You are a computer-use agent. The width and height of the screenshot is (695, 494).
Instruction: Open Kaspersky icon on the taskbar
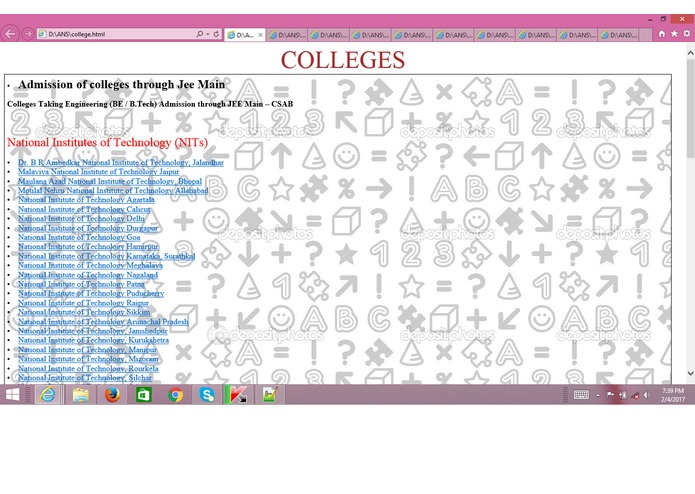(x=238, y=394)
